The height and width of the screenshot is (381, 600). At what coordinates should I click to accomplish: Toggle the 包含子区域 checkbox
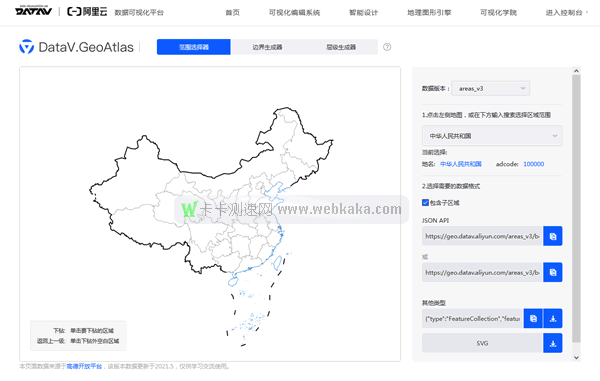[425, 202]
